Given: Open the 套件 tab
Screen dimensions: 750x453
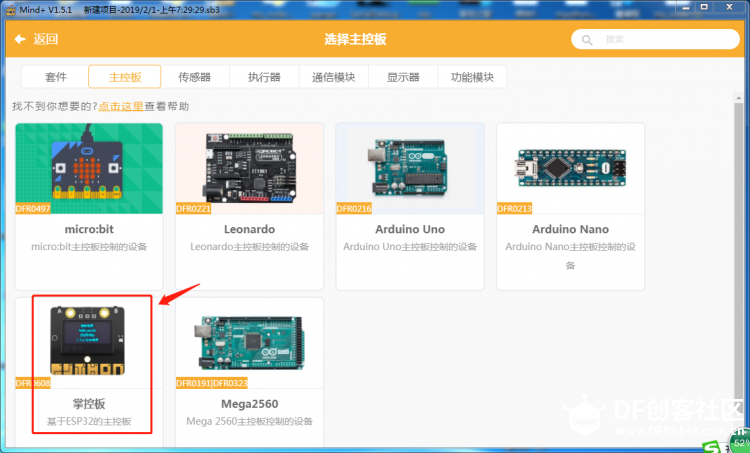Looking at the screenshot, I should point(55,77).
